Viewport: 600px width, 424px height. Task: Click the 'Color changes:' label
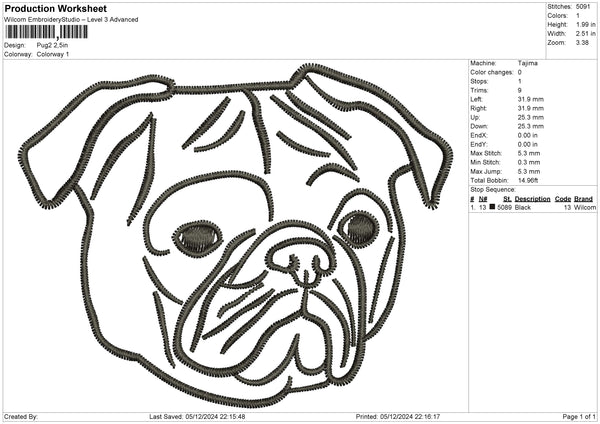pos(492,72)
